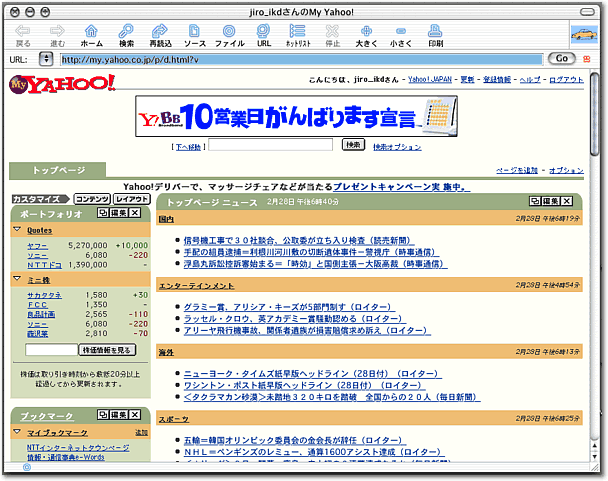This screenshot has height=481, width=608.
Task: Click the Go button
Action: (x=562, y=59)
